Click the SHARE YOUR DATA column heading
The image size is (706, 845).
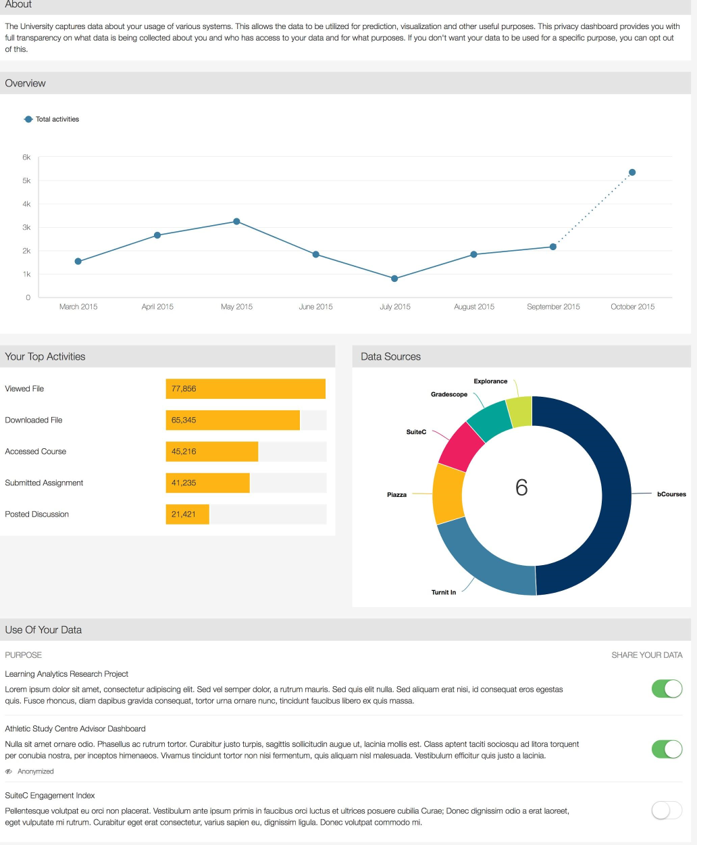pos(647,655)
